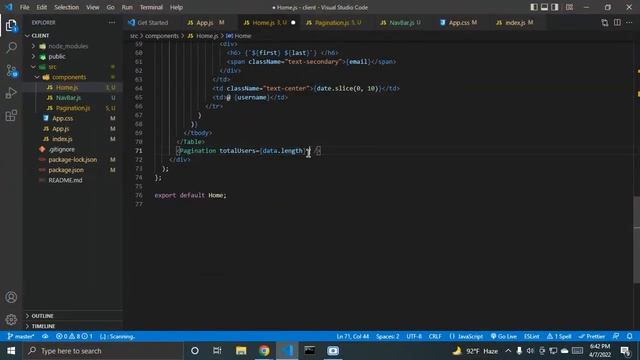The height and width of the screenshot is (360, 640).
Task: Change file encoding UTF-8
Action: coord(414,336)
